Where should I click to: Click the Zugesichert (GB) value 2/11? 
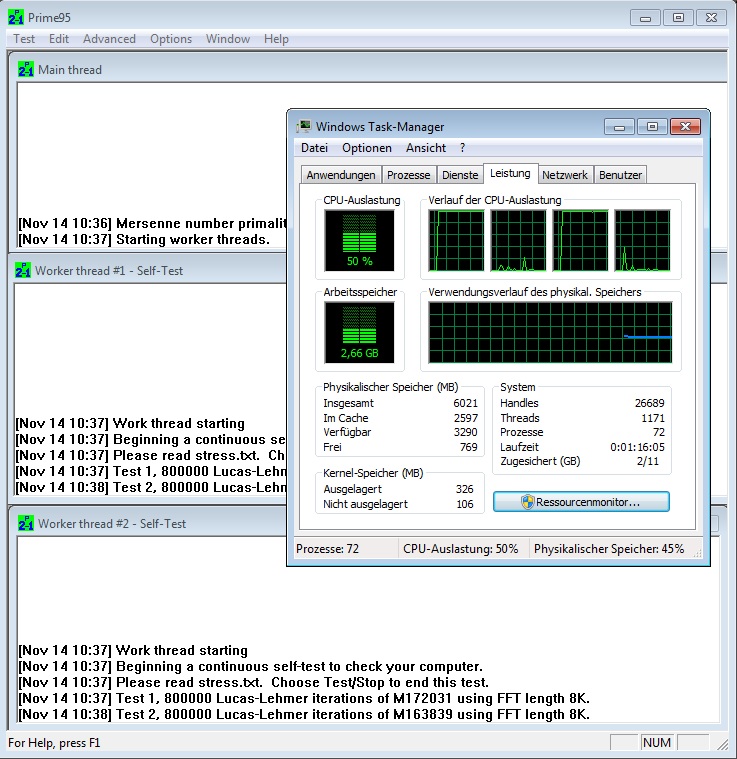(647, 461)
